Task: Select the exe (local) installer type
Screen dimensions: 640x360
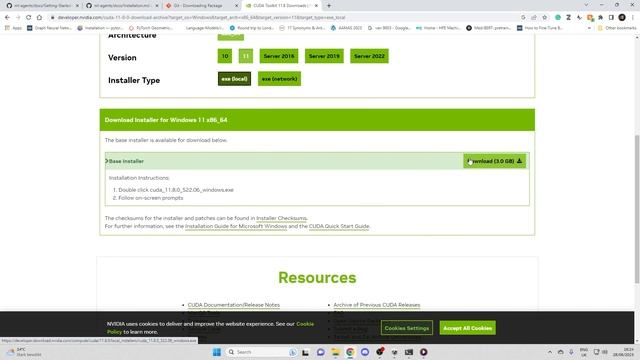Action: 234,79
